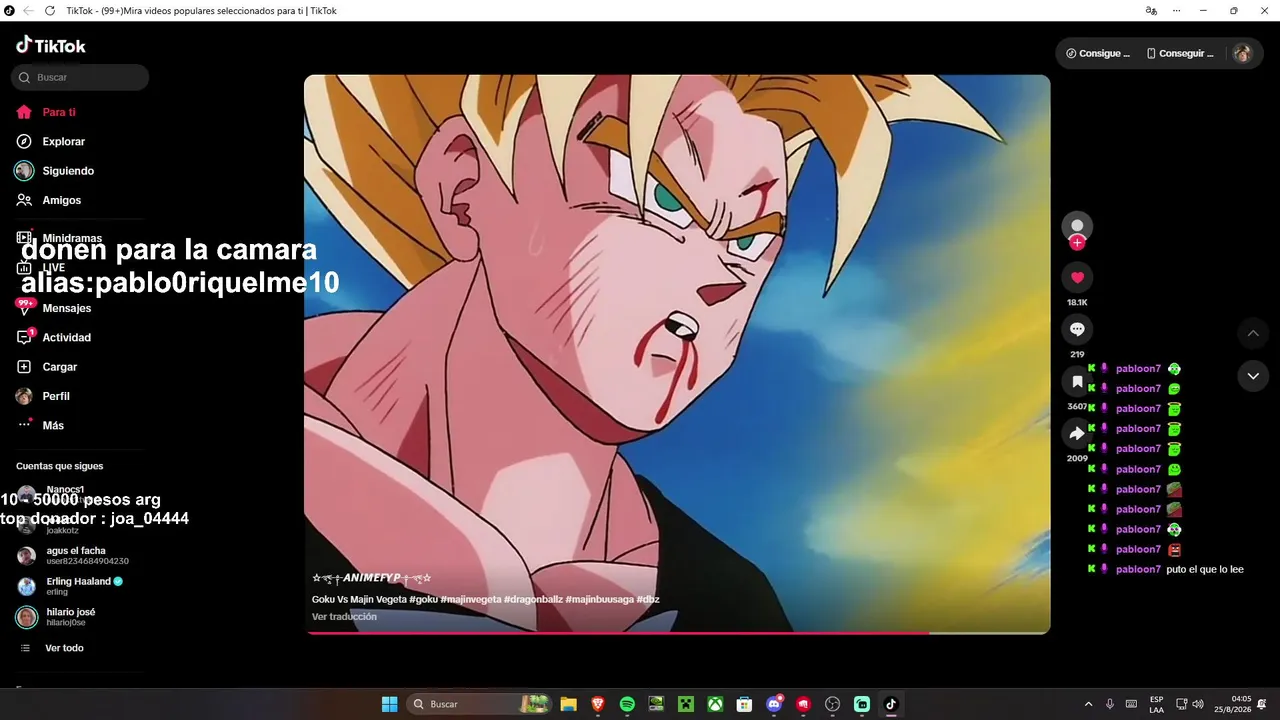Open Spotify from the taskbar
Image resolution: width=1280 pixels, height=720 pixels.
[627, 704]
